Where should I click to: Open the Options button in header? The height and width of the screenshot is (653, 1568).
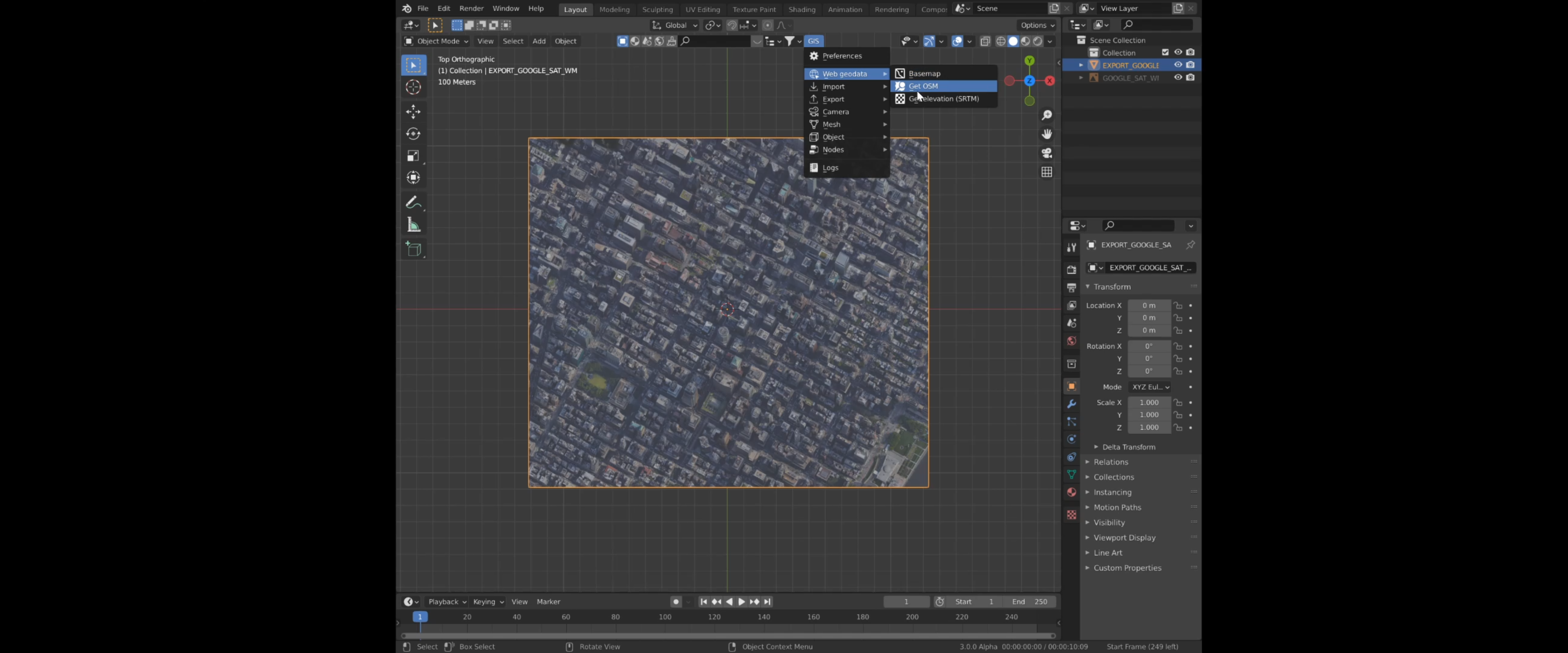click(1037, 25)
